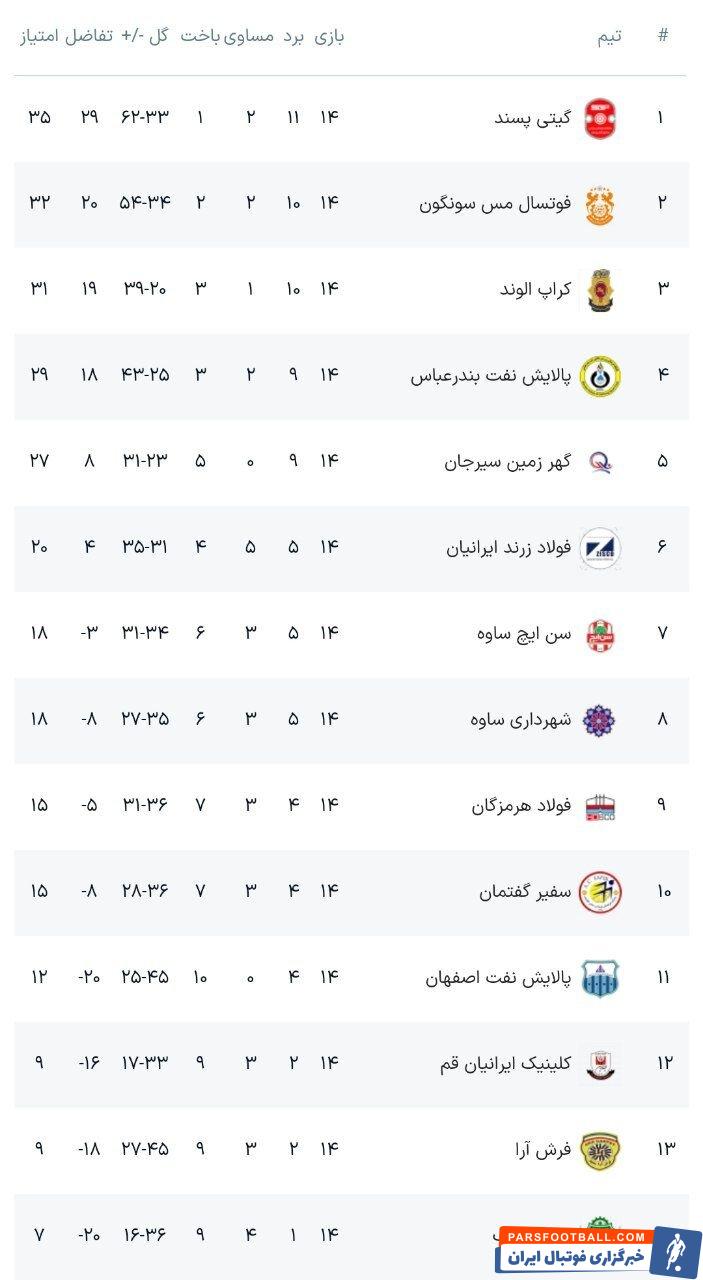The height and width of the screenshot is (1280, 703).
Task: Click the Palayesh Naft Bandar Abbas logo
Action: [599, 376]
